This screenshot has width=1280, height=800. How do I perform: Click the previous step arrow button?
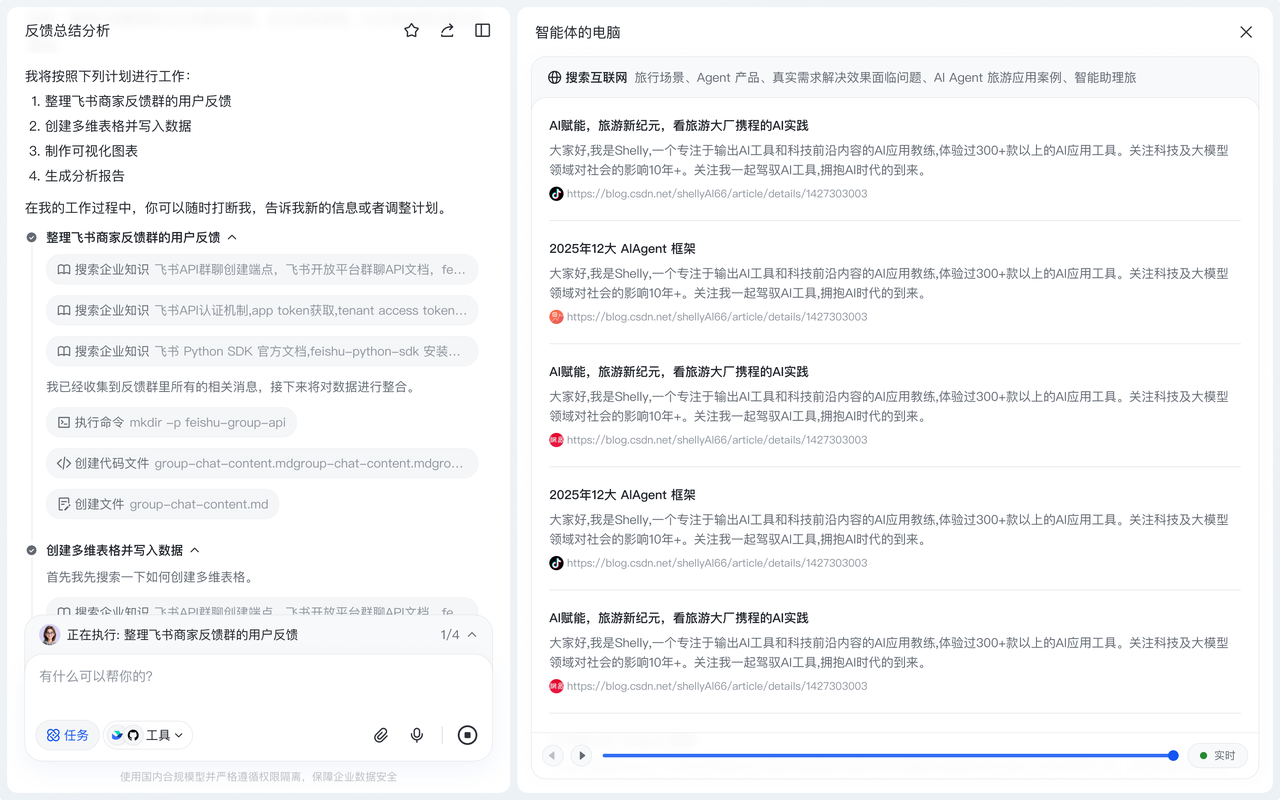(x=553, y=756)
